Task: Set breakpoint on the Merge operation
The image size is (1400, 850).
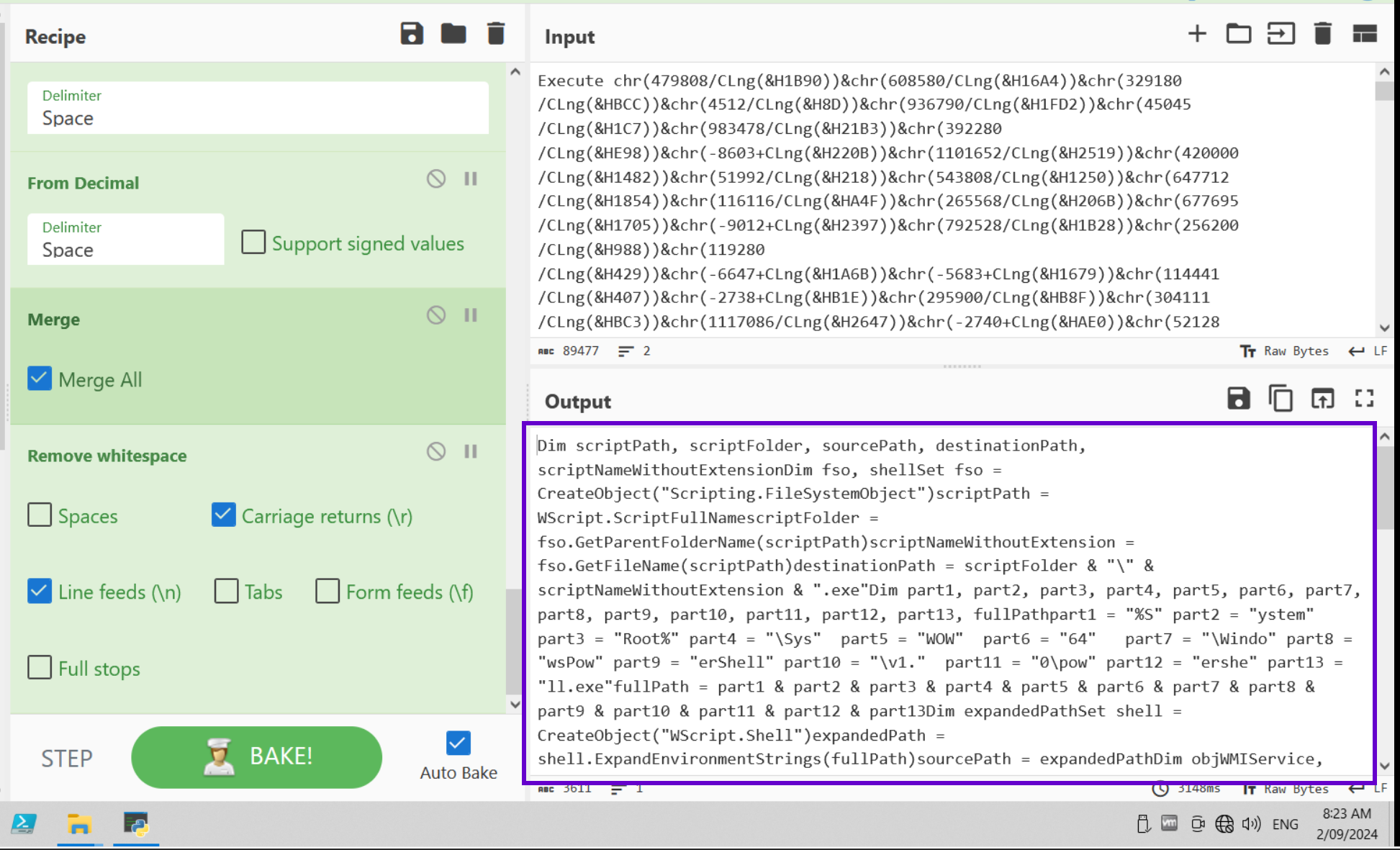Action: (471, 315)
